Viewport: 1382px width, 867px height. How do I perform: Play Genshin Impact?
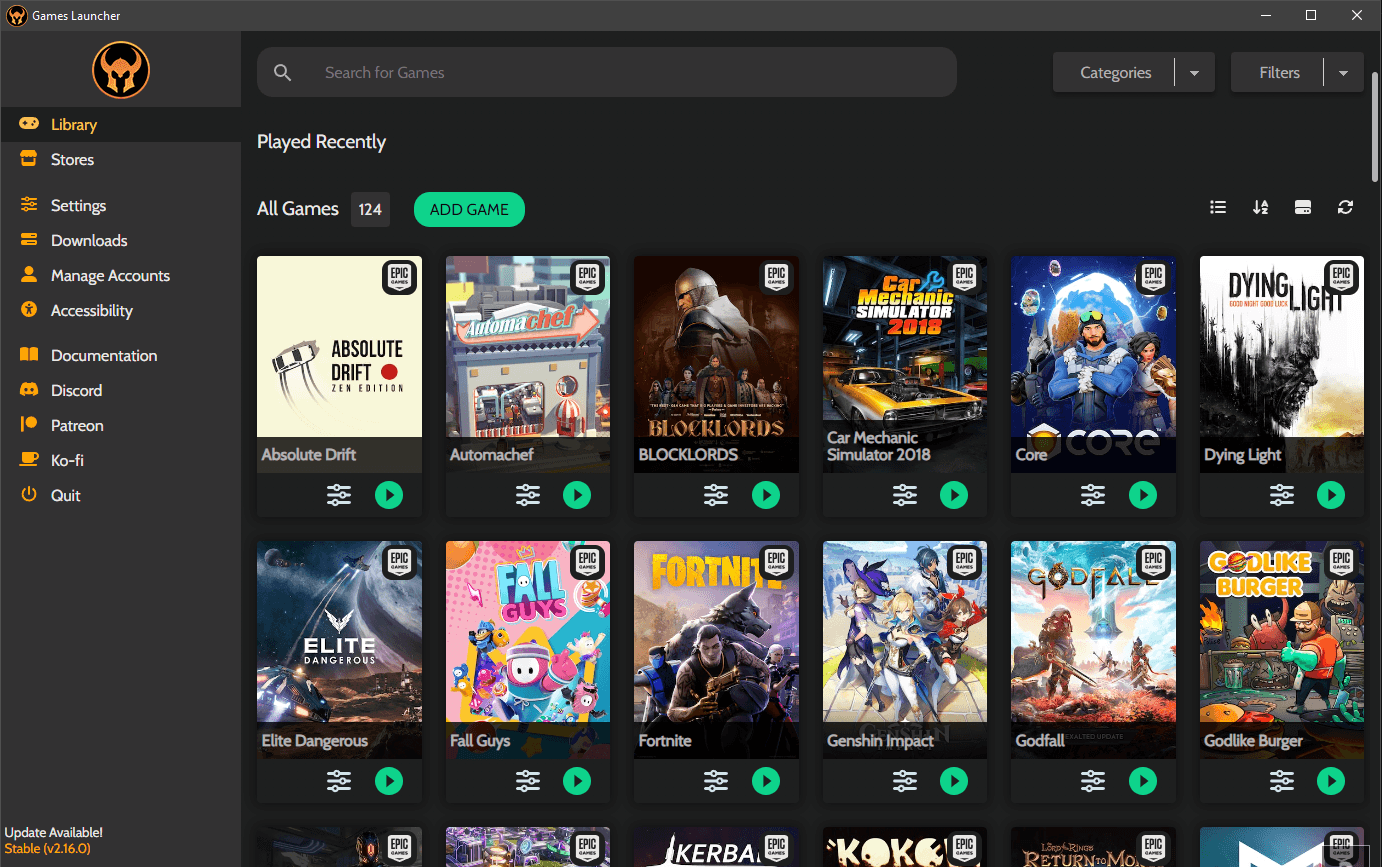[954, 781]
